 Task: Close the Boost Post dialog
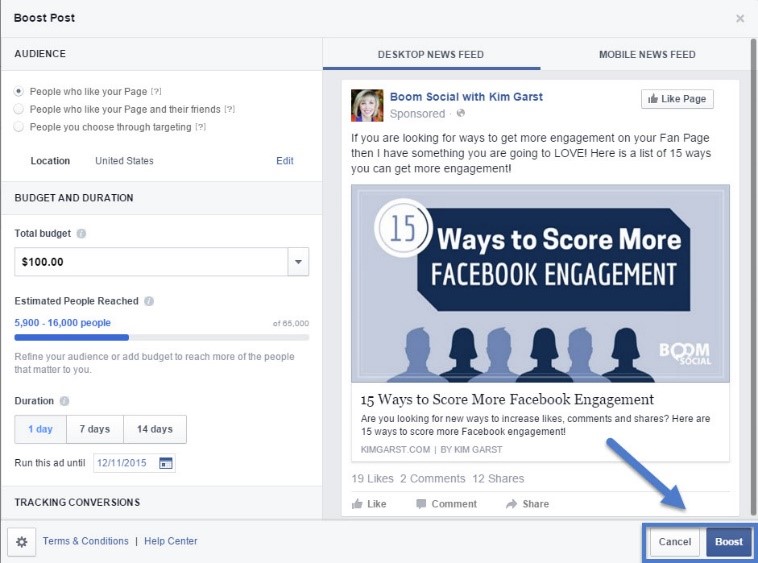point(740,18)
